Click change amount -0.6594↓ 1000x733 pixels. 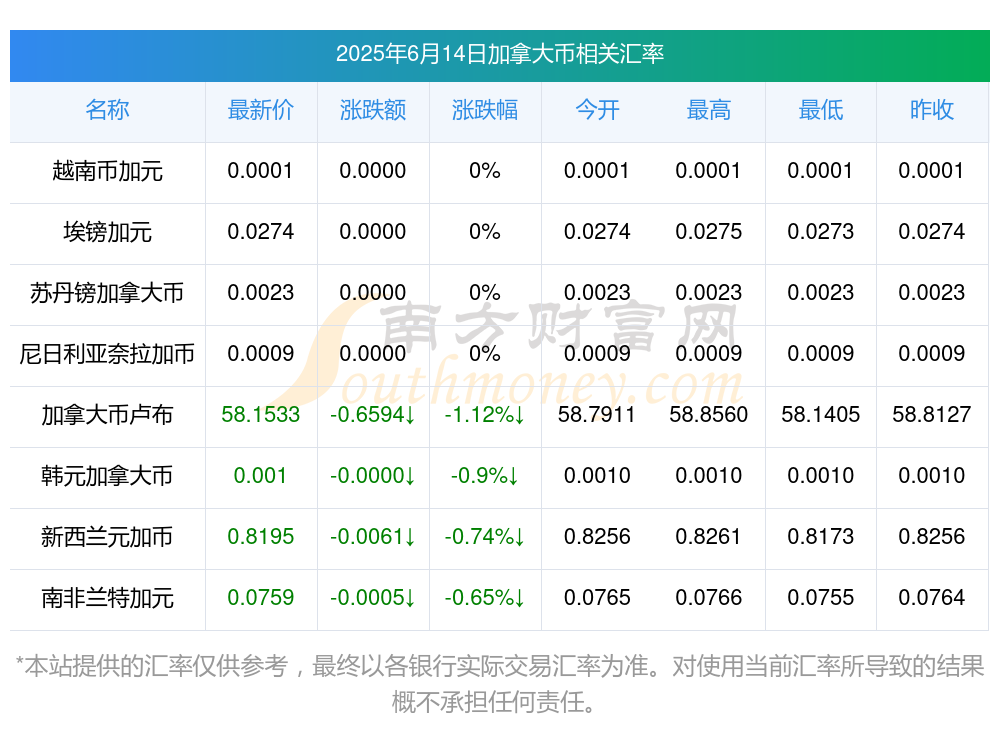372,415
